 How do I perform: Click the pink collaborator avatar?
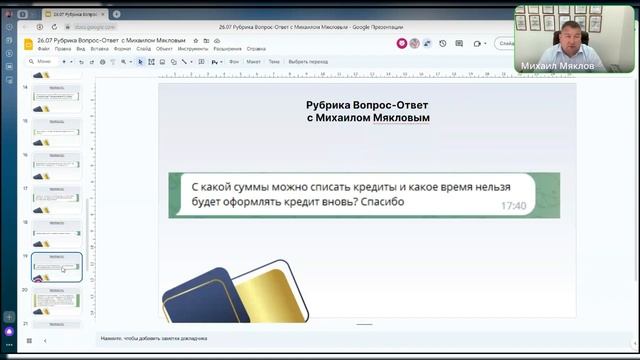402,43
